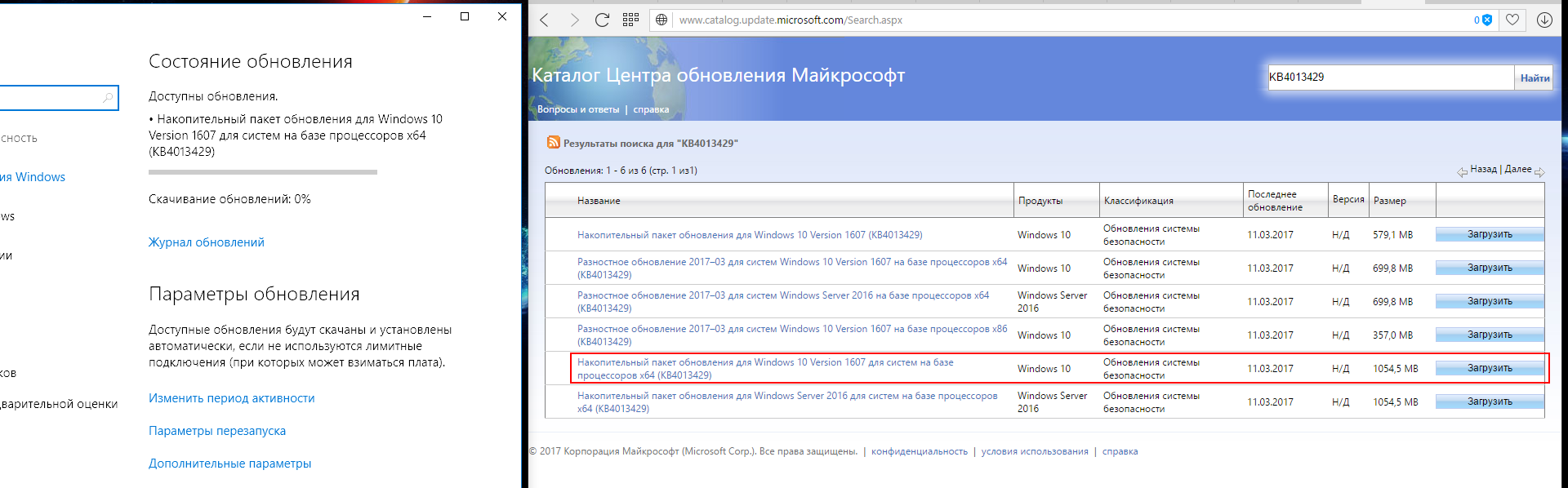Image resolution: width=1568 pixels, height=488 pixels.
Task: Open the browser start page grid
Action: click(630, 20)
